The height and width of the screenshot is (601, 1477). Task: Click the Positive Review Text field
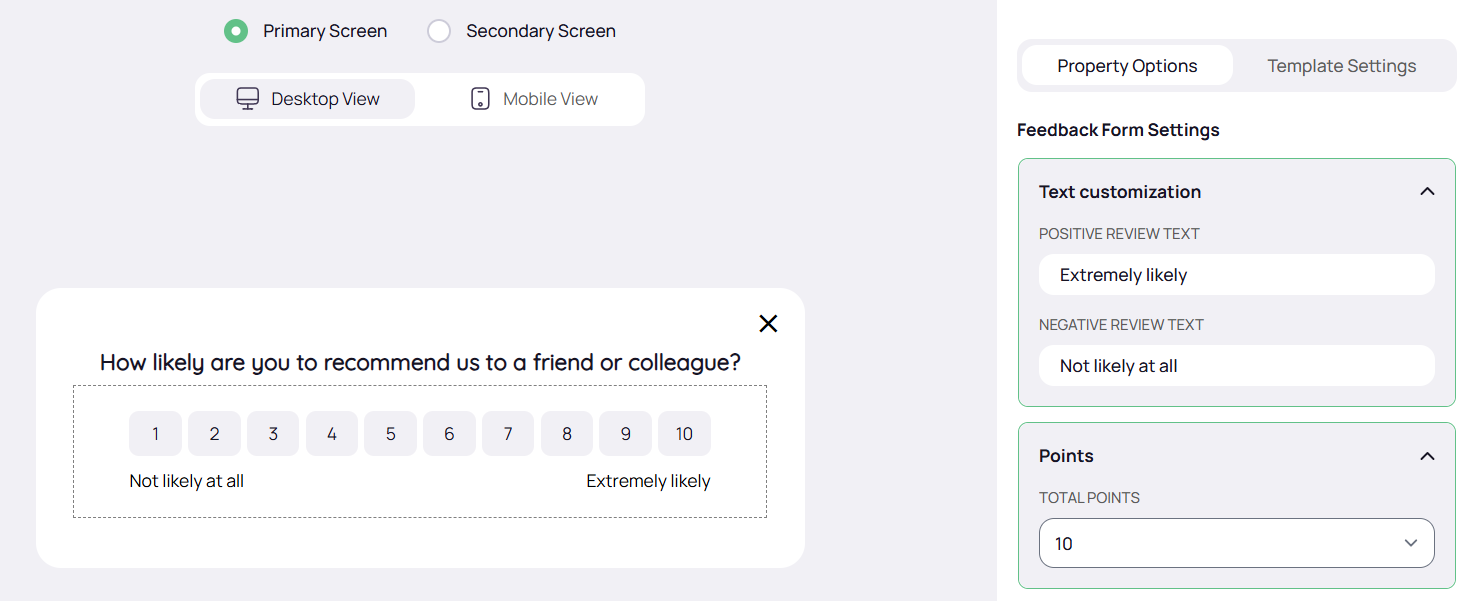point(1236,275)
